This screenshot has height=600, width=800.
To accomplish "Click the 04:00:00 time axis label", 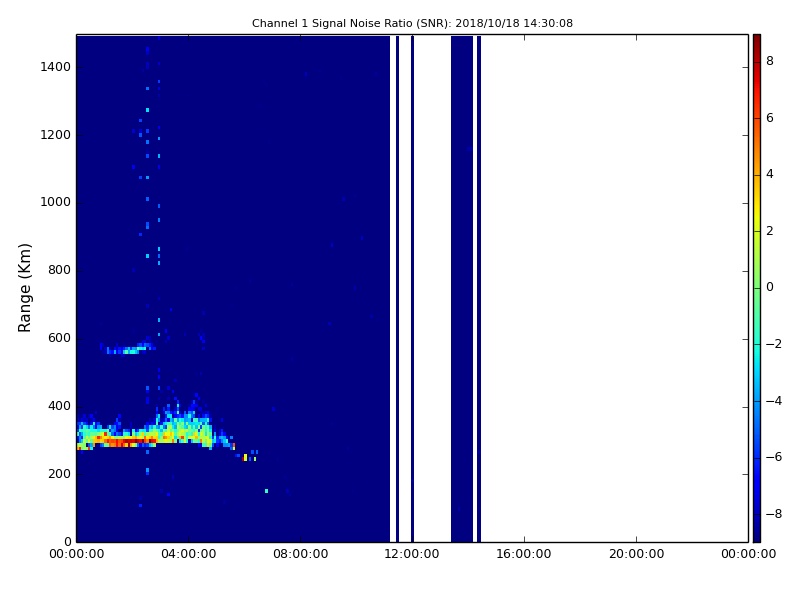I will pos(189,554).
